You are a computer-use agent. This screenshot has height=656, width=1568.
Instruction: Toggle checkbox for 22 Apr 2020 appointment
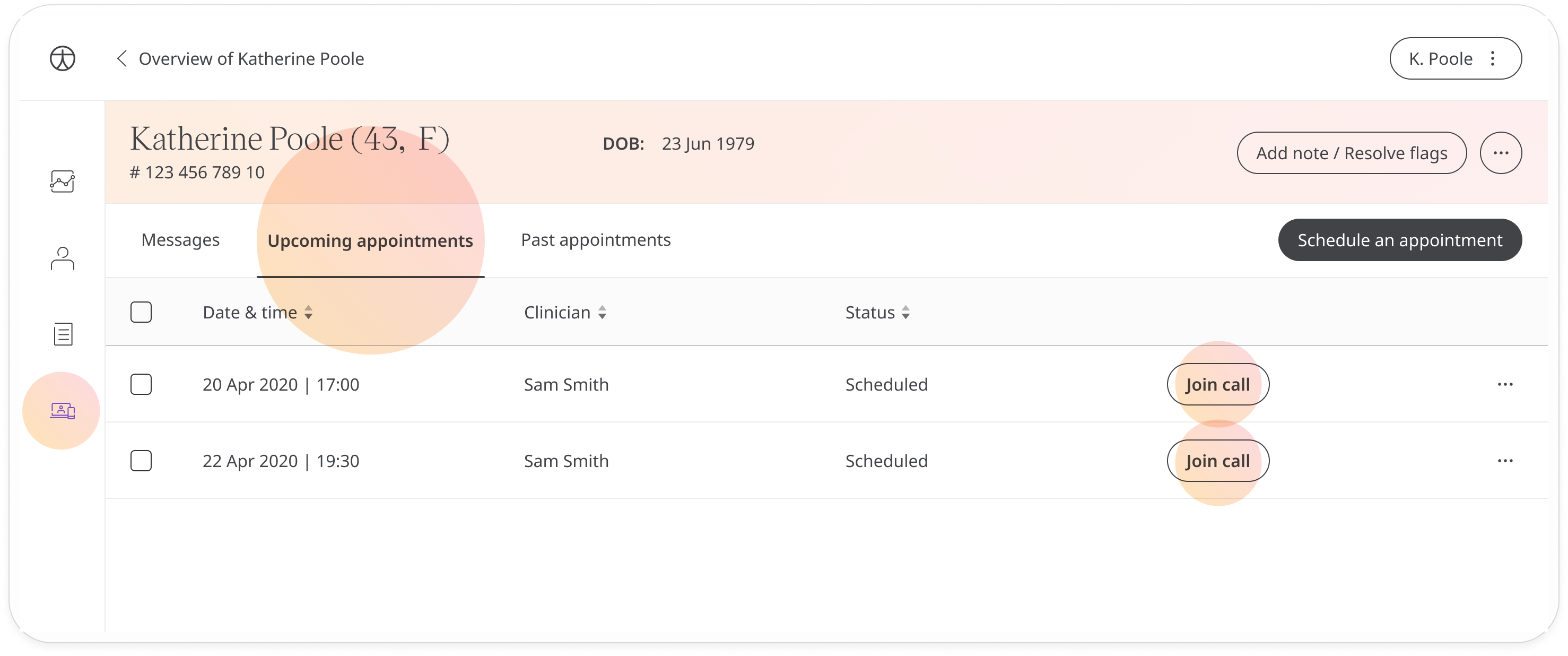pyautogui.click(x=141, y=460)
